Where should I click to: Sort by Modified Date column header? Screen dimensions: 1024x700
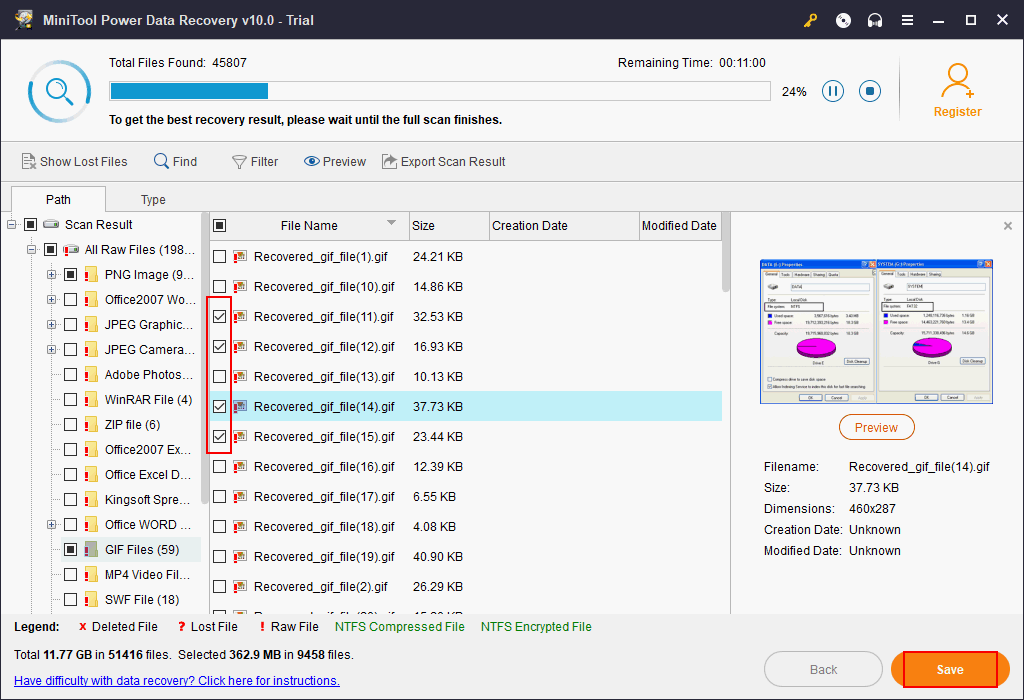pos(680,225)
